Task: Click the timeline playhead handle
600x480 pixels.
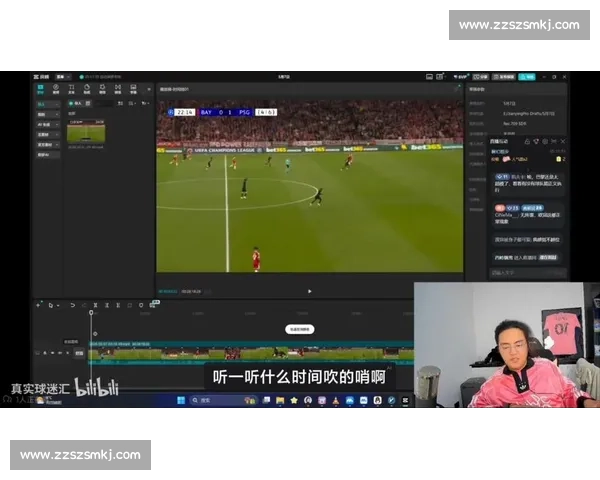Action: 91,313
